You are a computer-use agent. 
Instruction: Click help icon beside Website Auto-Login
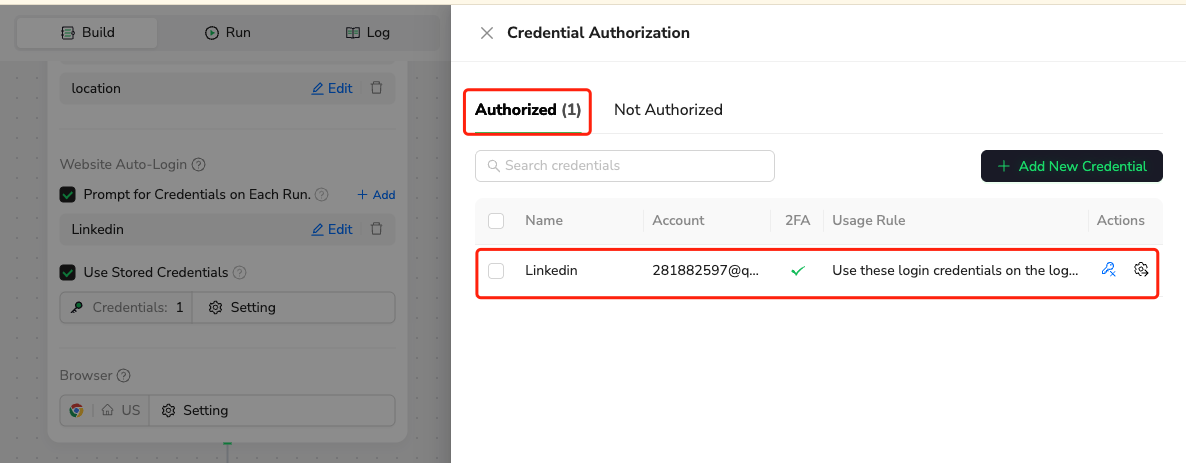198,164
